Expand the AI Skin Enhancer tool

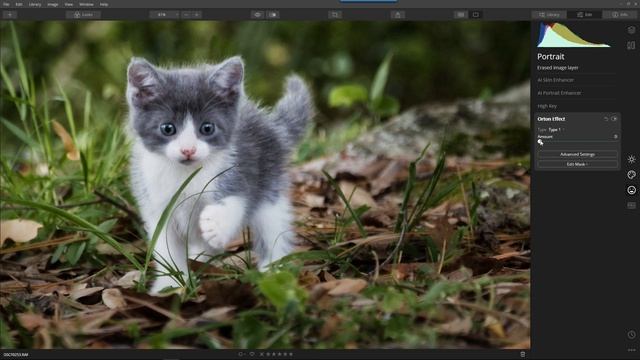pos(556,80)
